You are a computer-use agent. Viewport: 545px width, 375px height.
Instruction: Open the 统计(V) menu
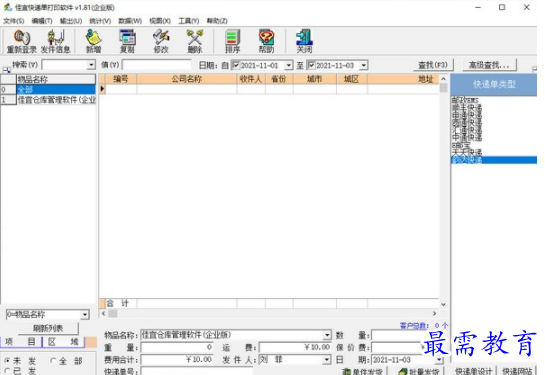[100, 21]
